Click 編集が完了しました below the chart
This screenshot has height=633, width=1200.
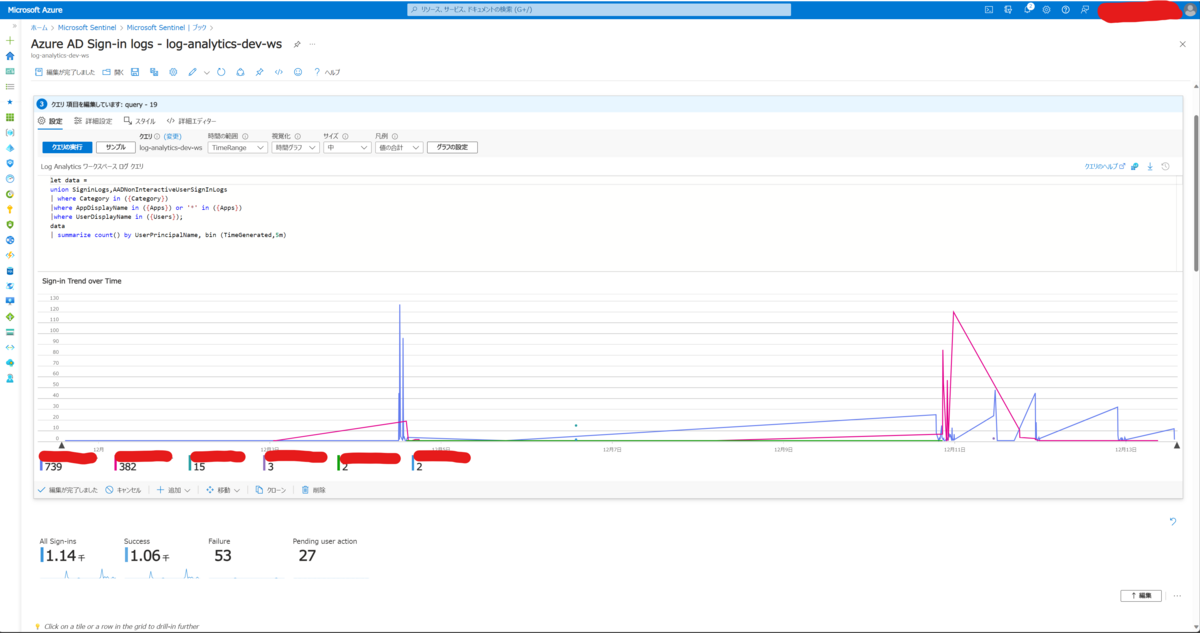pos(68,490)
